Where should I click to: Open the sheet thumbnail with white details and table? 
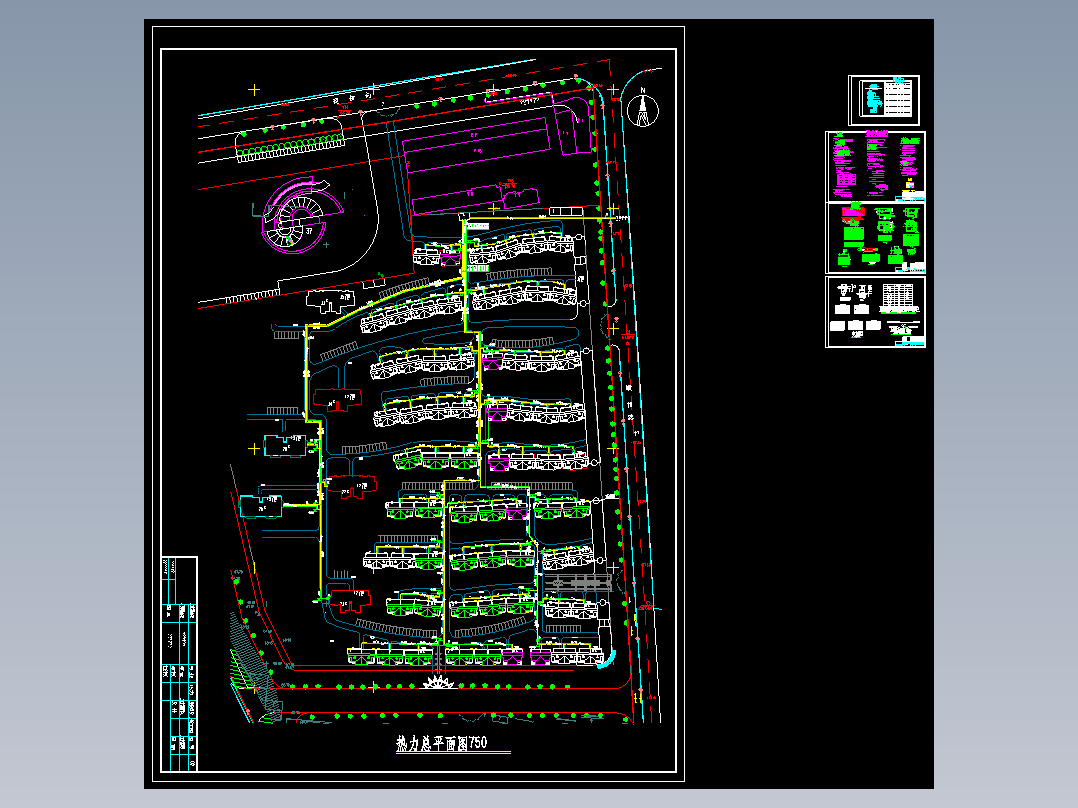875,312
